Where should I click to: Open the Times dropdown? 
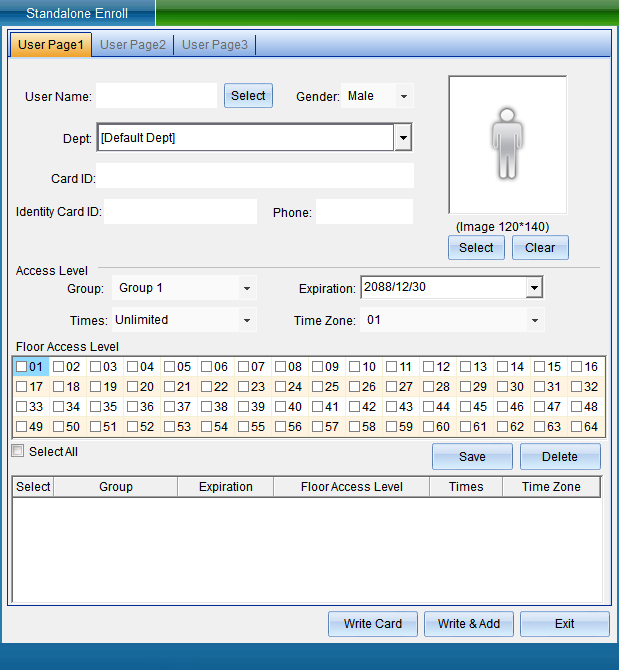(x=247, y=321)
